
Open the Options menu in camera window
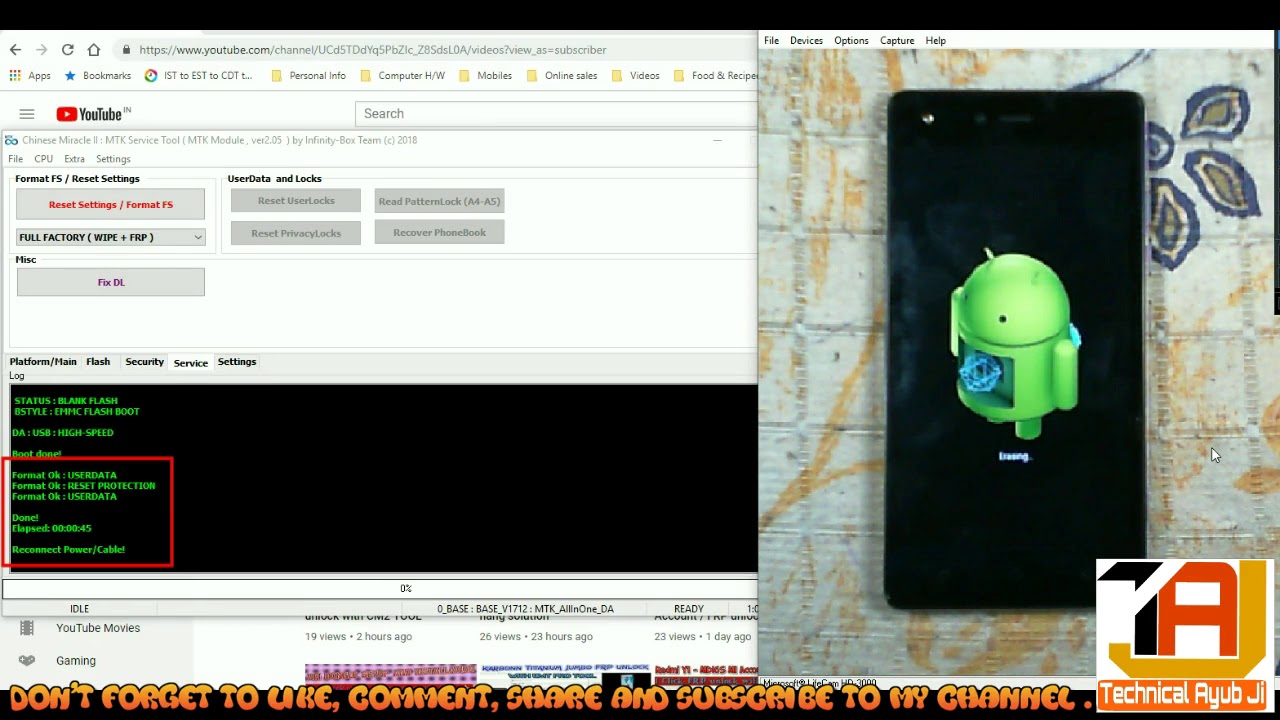[851, 41]
